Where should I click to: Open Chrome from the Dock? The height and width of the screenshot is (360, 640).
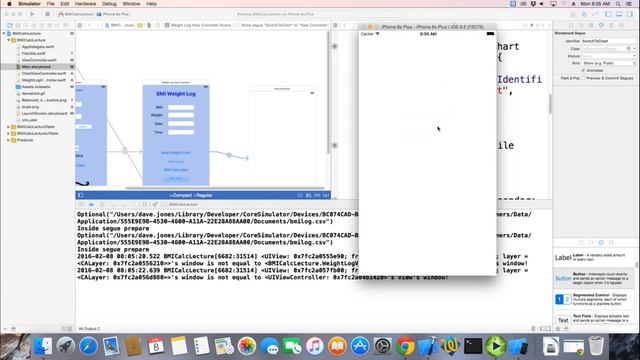(405, 346)
